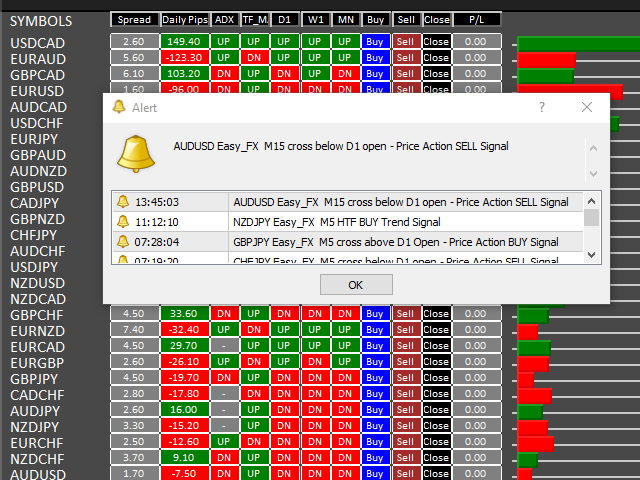Click the Sell button for EURNZD
Viewport: 640px width, 480px height.
[x=406, y=329]
